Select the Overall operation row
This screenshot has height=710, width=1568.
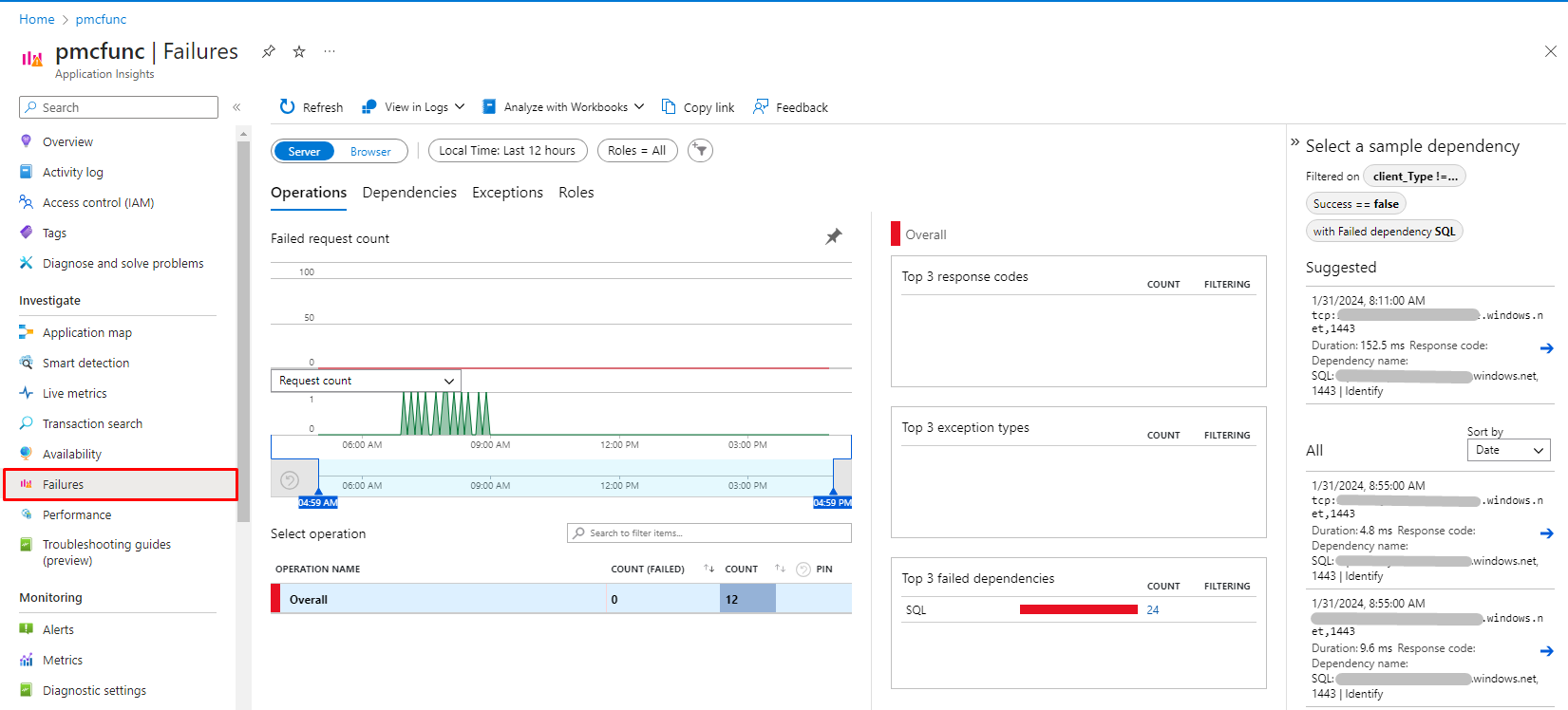click(x=561, y=599)
